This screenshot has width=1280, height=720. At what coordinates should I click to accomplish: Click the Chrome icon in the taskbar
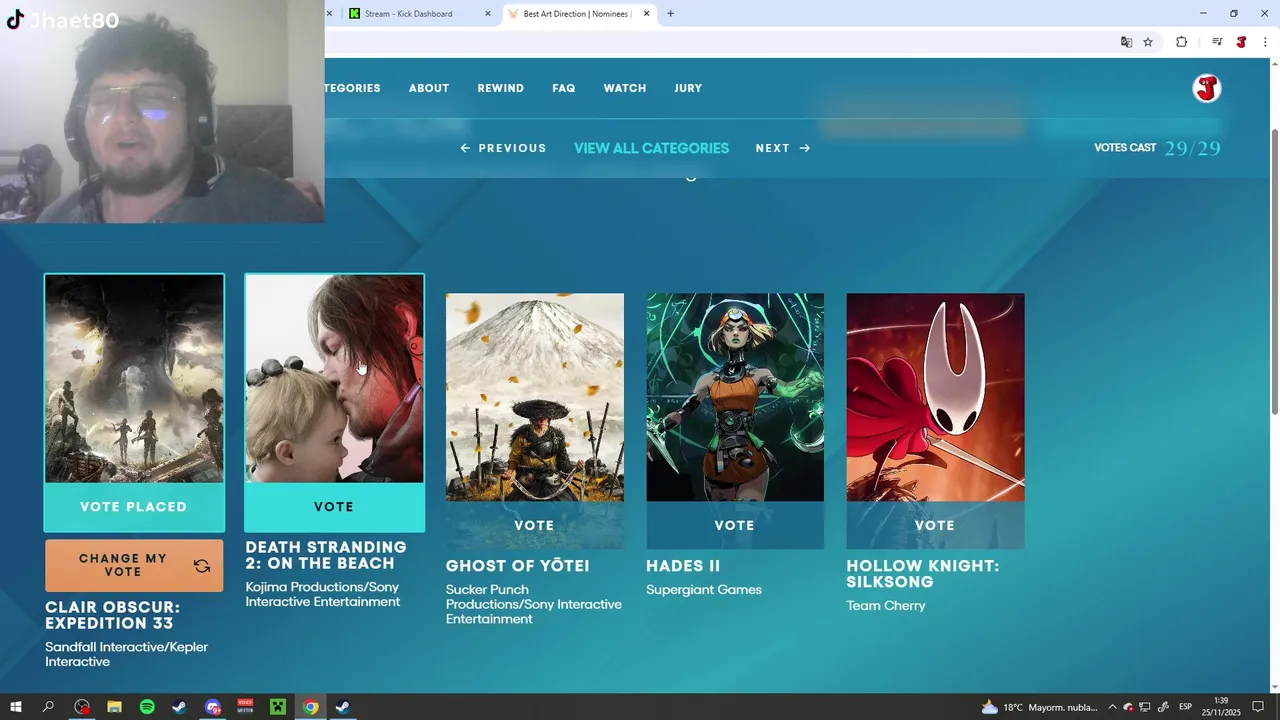pos(311,707)
